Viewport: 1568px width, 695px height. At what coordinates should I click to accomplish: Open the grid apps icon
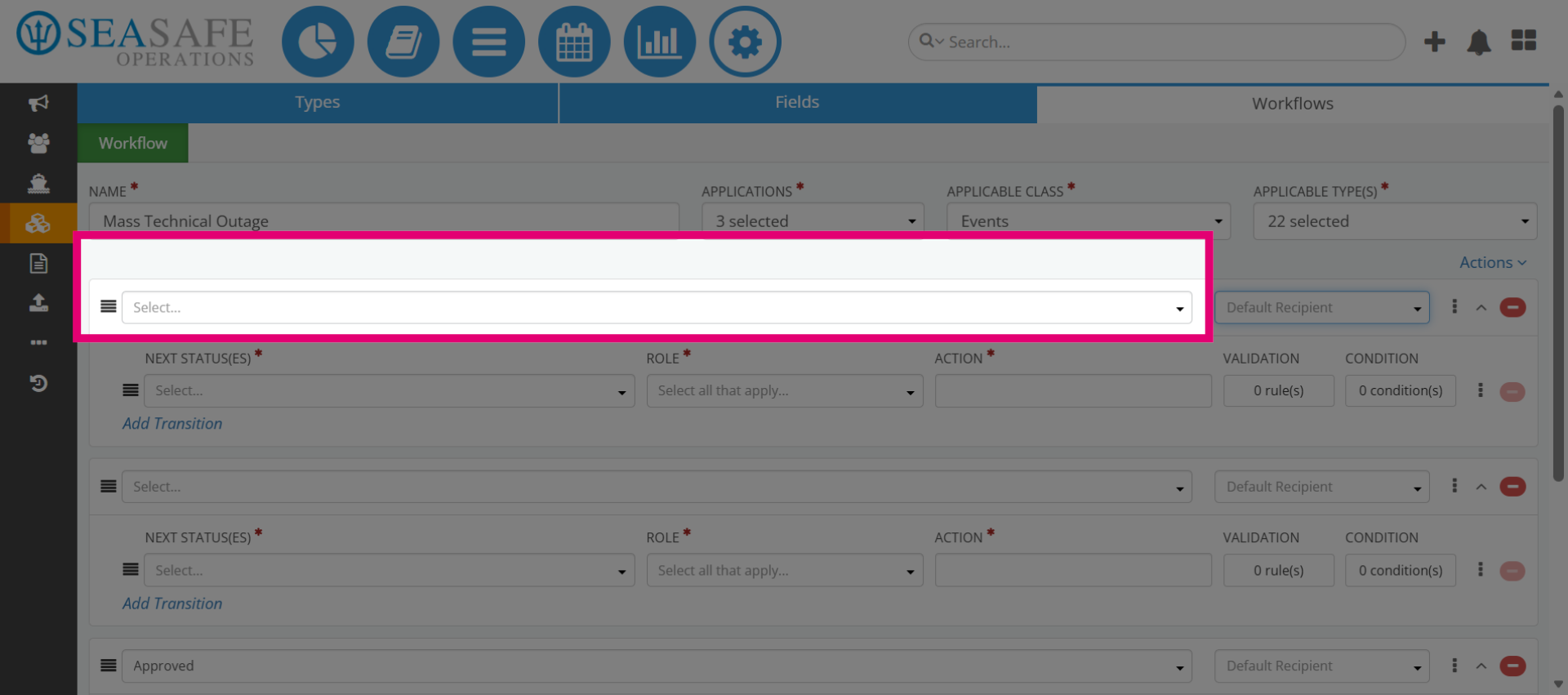(1524, 40)
